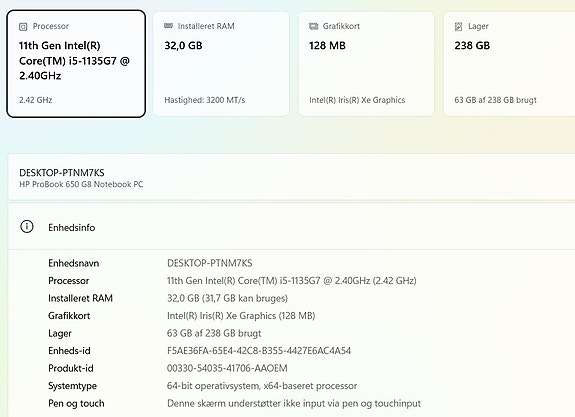Screen dimensions: 575x417
Task: Collapse the Enhedsinfo section header
Action: (x=292, y=227)
